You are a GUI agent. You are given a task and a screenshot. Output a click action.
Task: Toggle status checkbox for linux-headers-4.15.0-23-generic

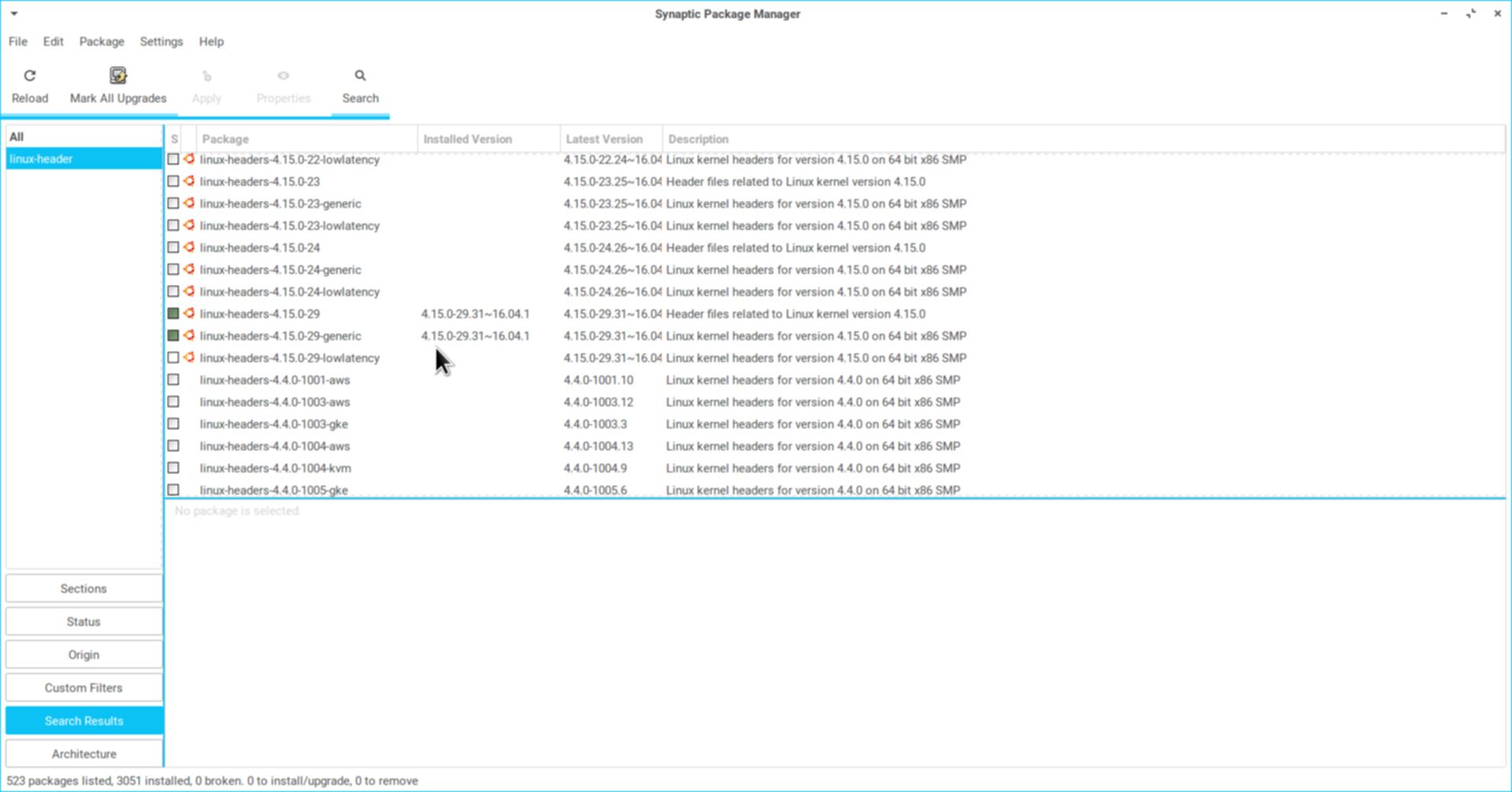coord(173,203)
